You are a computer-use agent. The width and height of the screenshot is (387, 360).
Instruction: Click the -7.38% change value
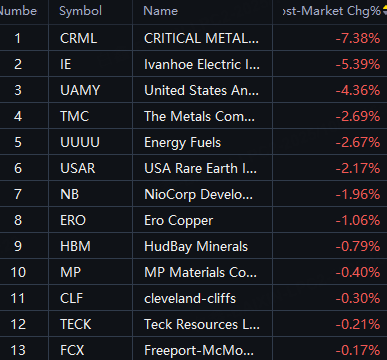358,38
